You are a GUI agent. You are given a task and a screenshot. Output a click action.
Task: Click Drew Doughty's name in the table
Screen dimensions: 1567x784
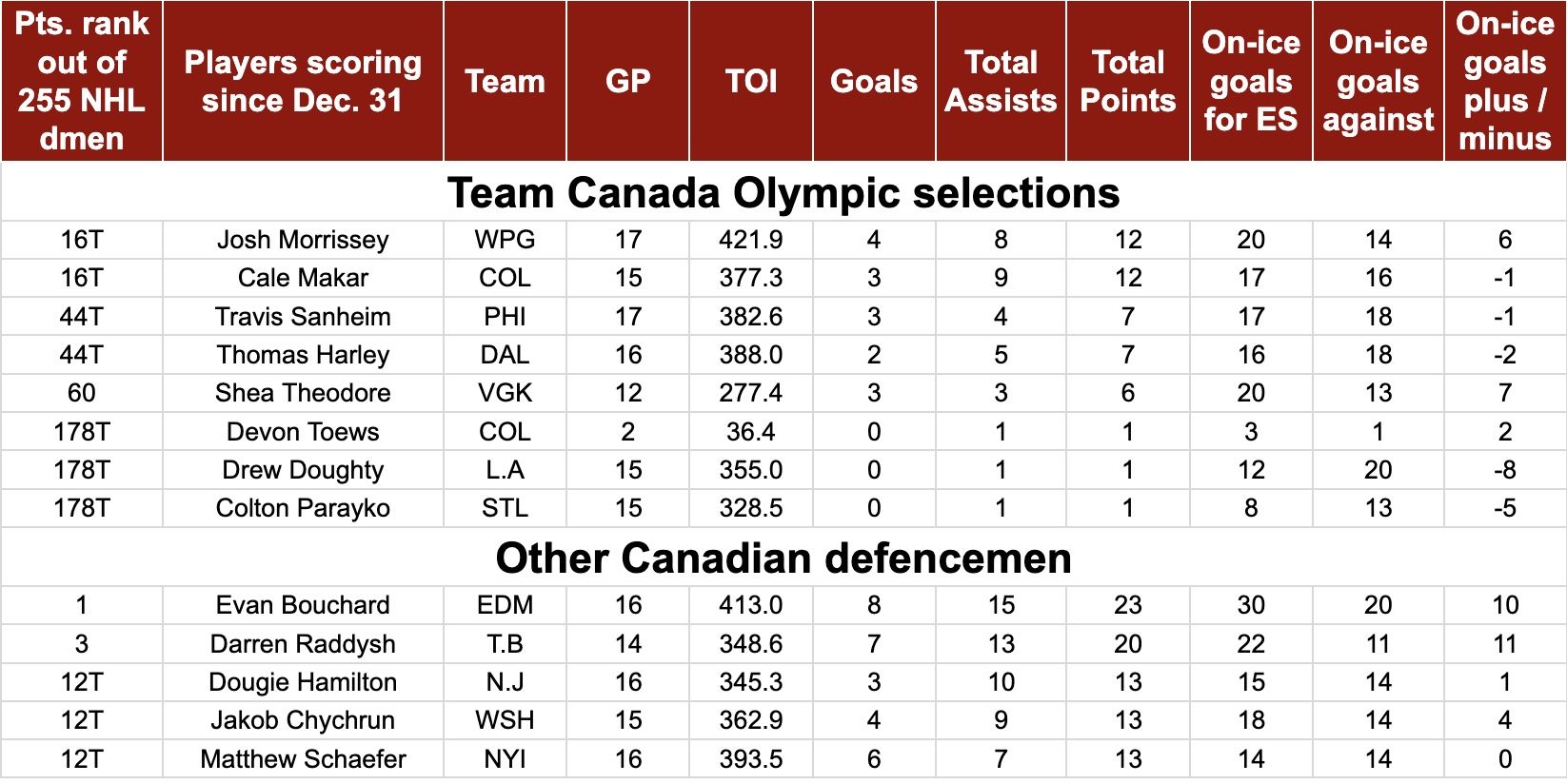pos(303,470)
